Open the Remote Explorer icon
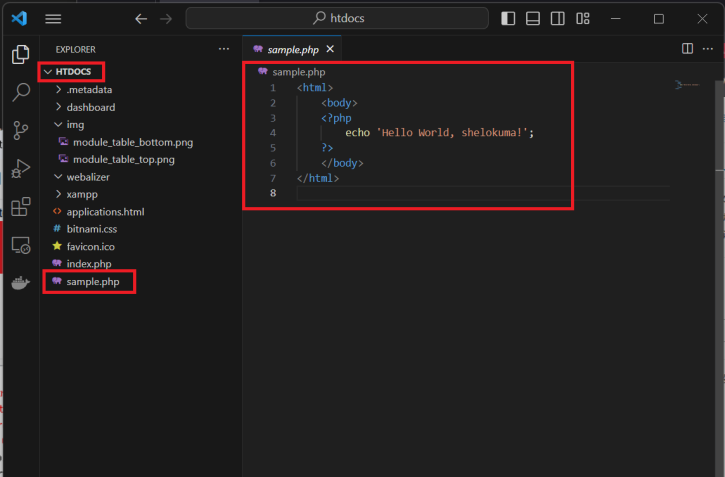 coord(20,245)
